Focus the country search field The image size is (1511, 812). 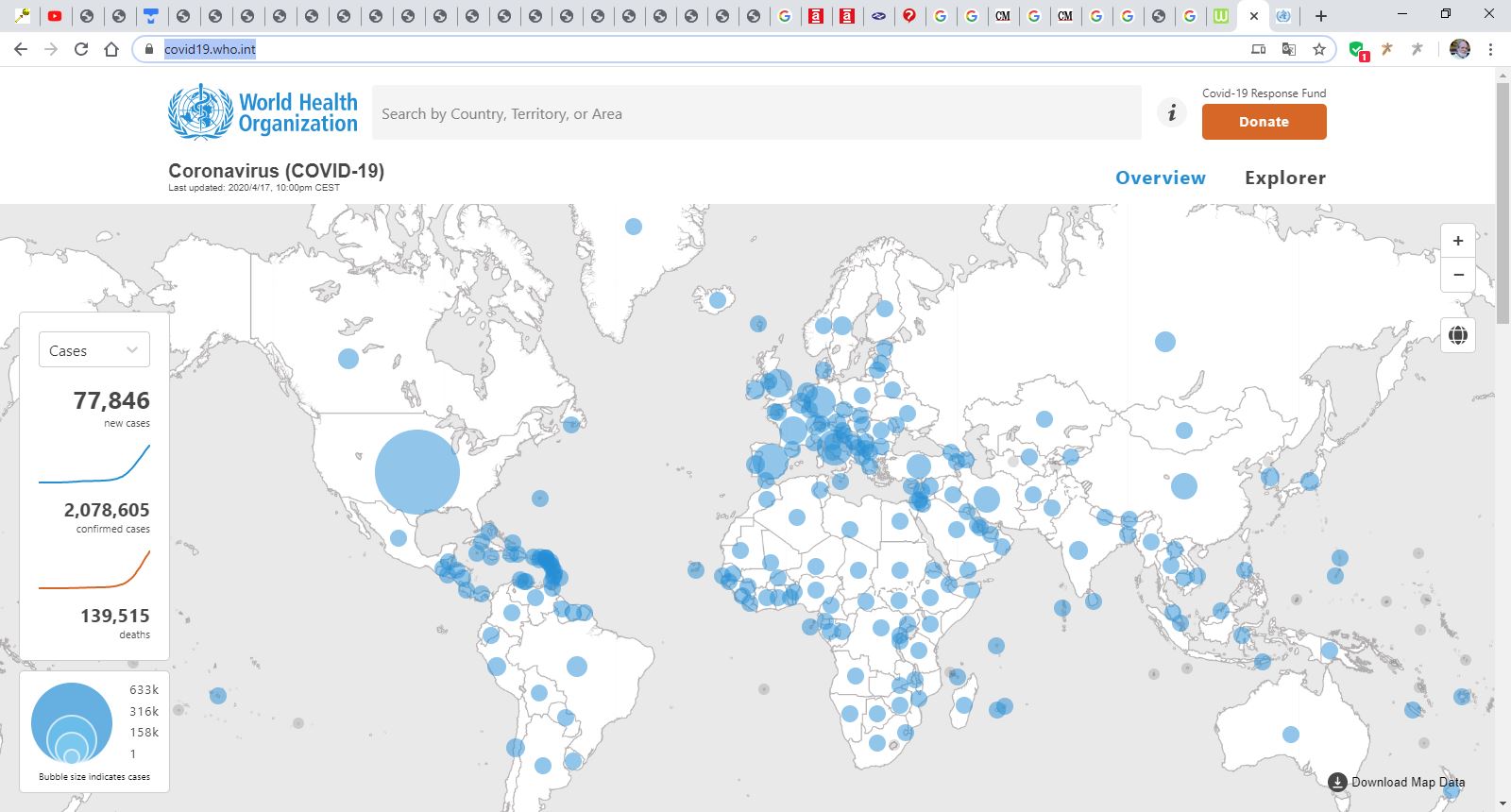(x=756, y=113)
